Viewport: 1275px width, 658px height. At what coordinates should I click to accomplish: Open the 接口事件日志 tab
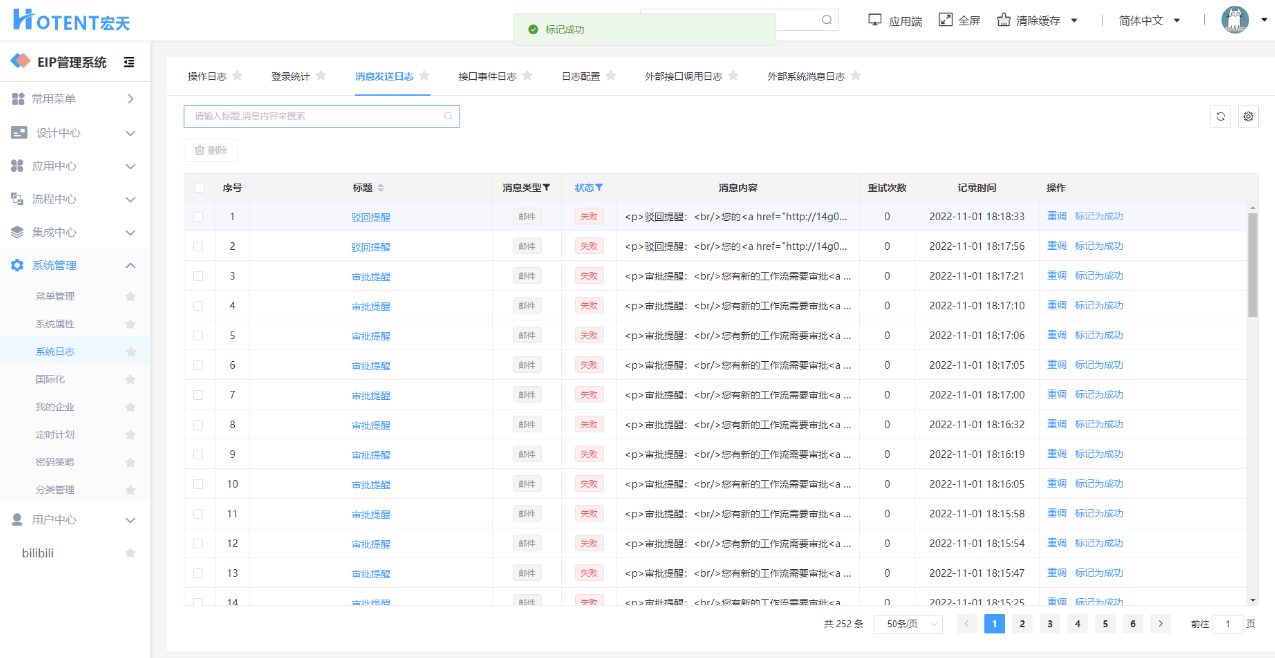tap(487, 76)
